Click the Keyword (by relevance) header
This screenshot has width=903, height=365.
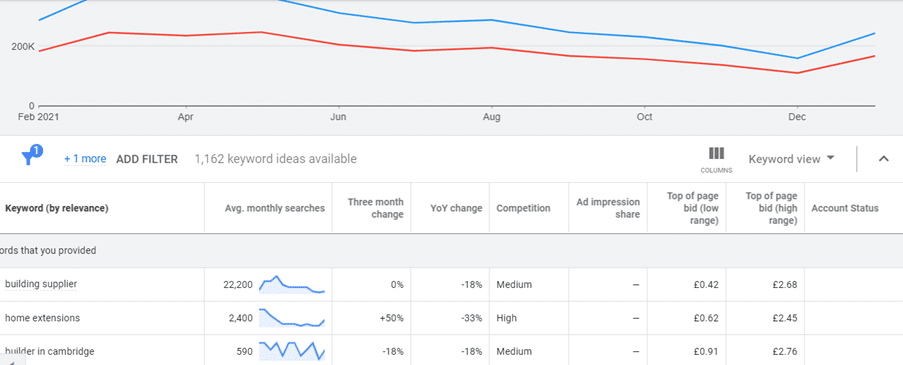[57, 208]
